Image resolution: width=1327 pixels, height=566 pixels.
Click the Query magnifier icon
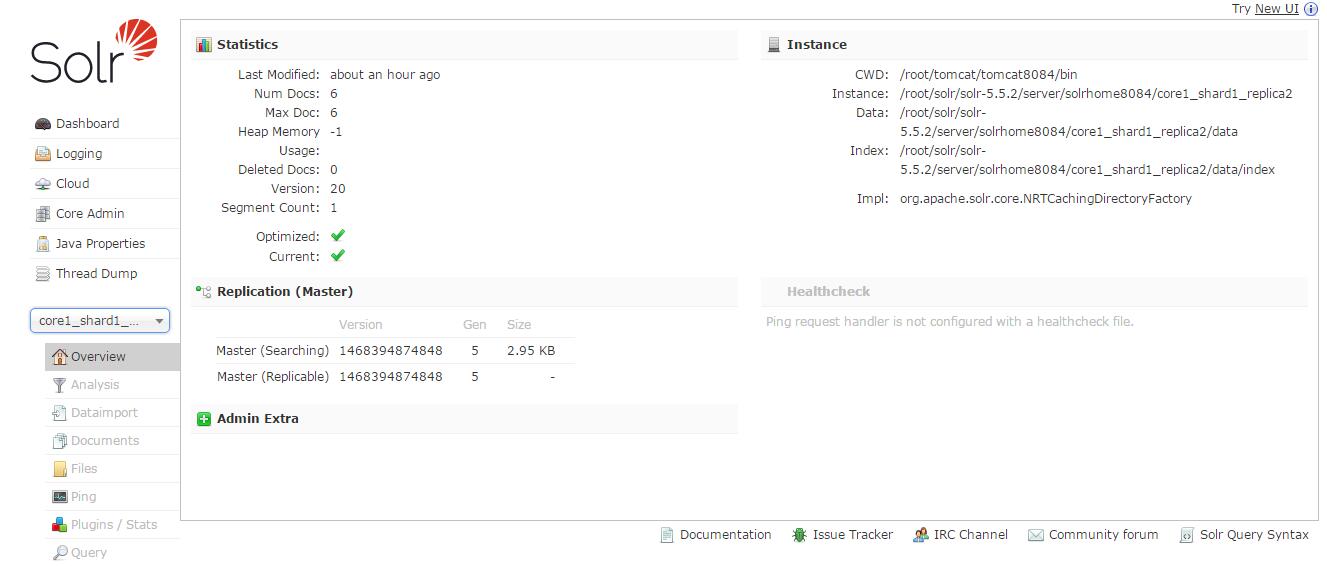click(x=60, y=553)
